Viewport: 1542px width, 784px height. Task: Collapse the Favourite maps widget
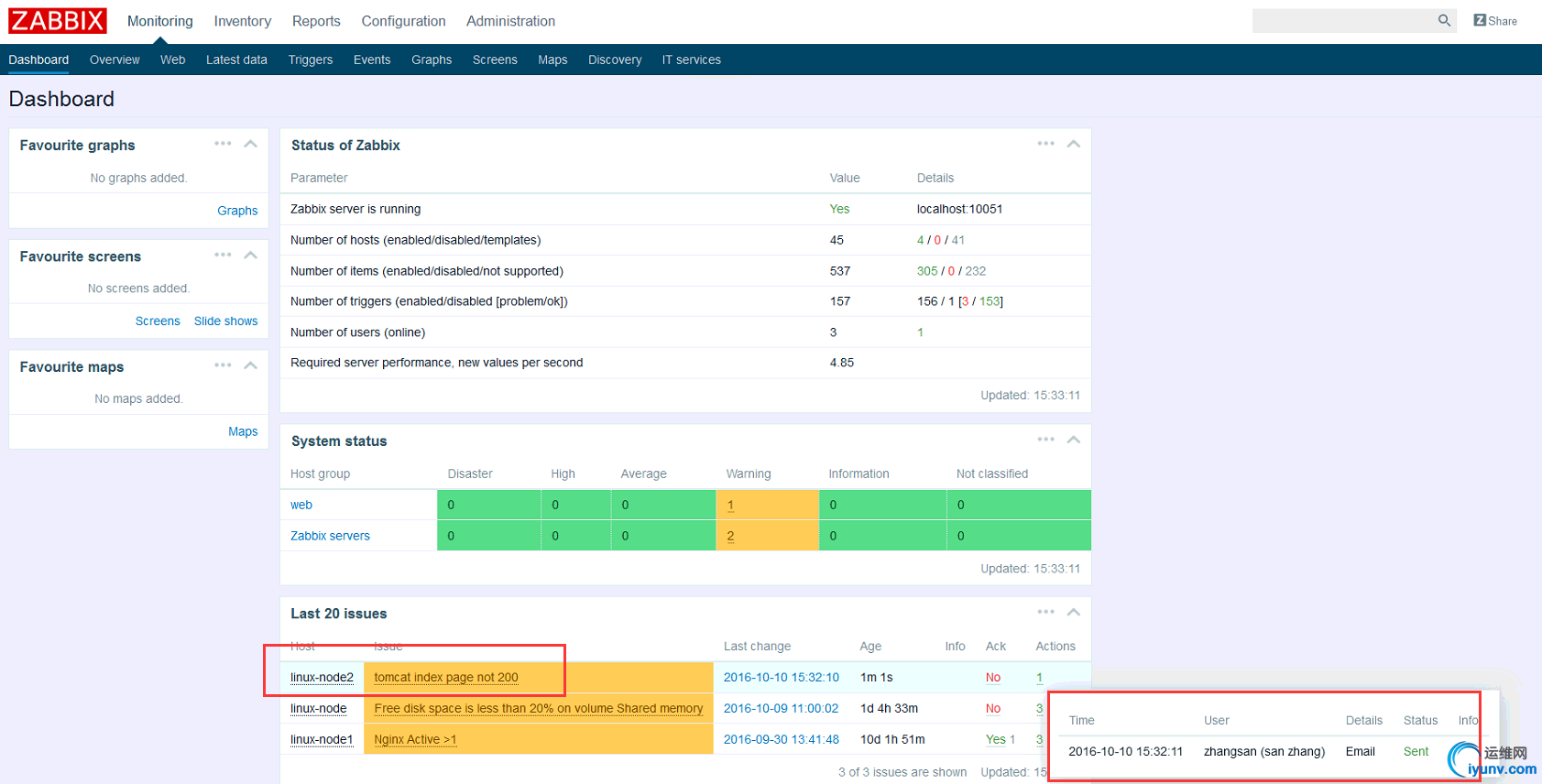250,365
